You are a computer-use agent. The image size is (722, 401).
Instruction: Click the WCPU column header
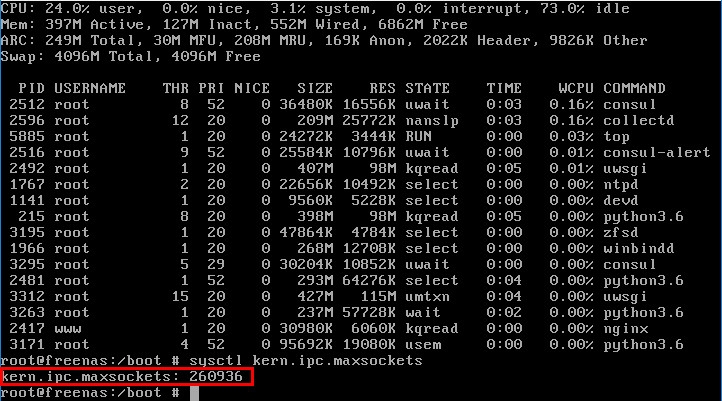click(x=576, y=88)
